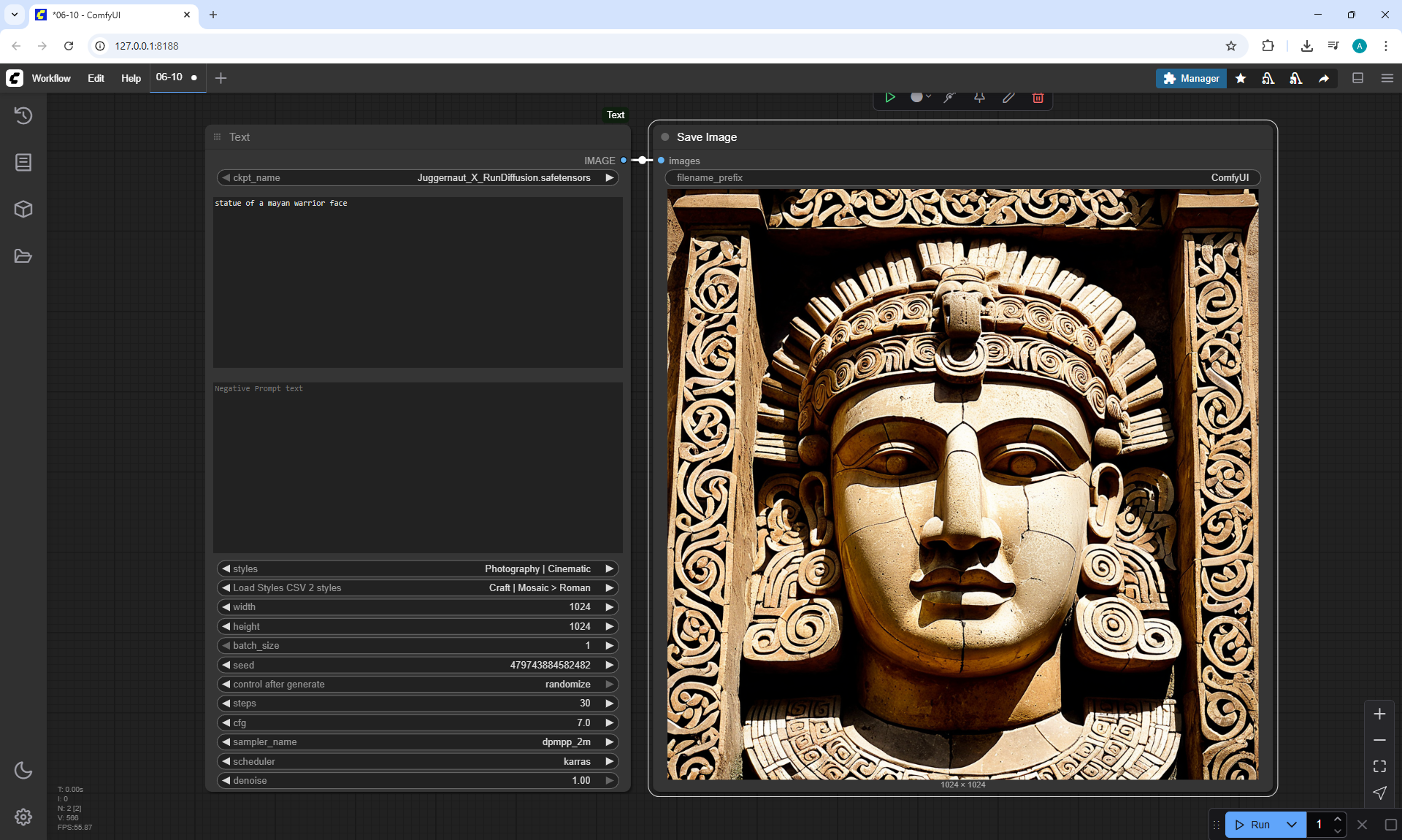1402x840 pixels.
Task: Toggle the bottom panel icon
Action: pos(1357,78)
